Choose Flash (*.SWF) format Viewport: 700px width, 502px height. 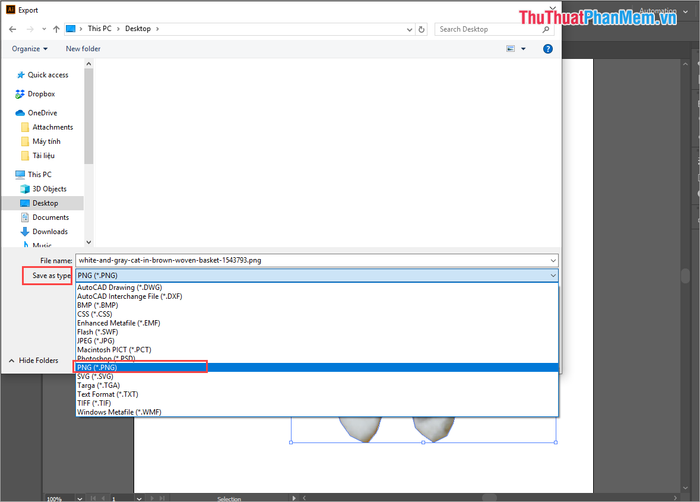317,332
